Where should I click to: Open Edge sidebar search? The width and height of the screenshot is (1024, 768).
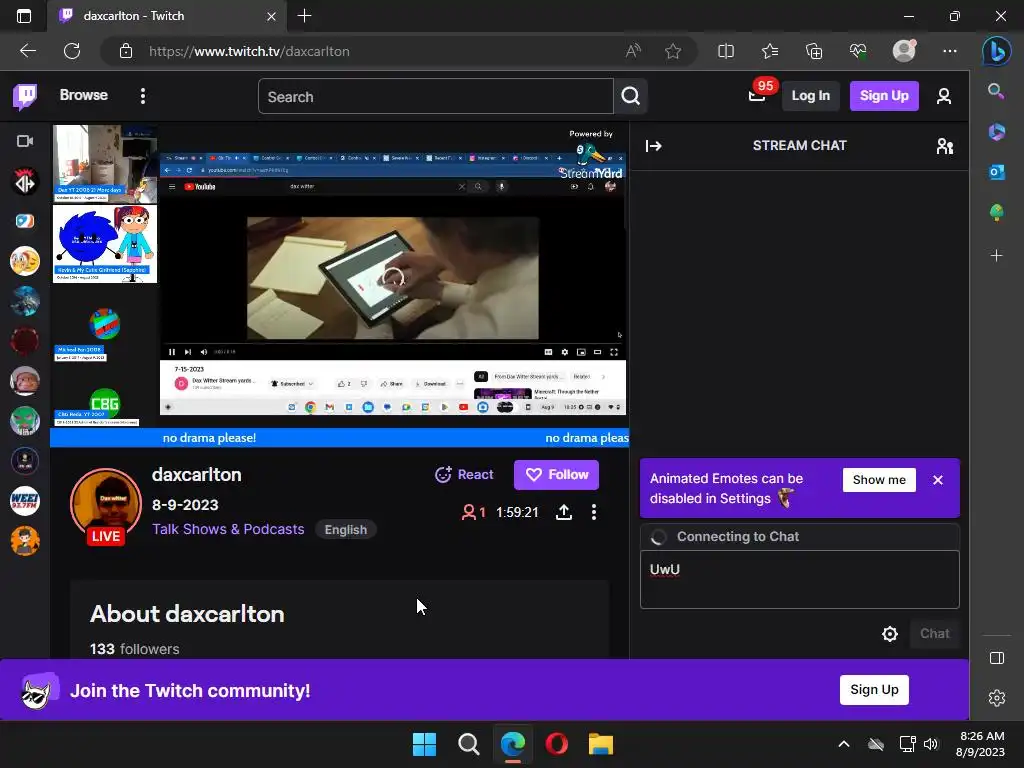coord(996,91)
